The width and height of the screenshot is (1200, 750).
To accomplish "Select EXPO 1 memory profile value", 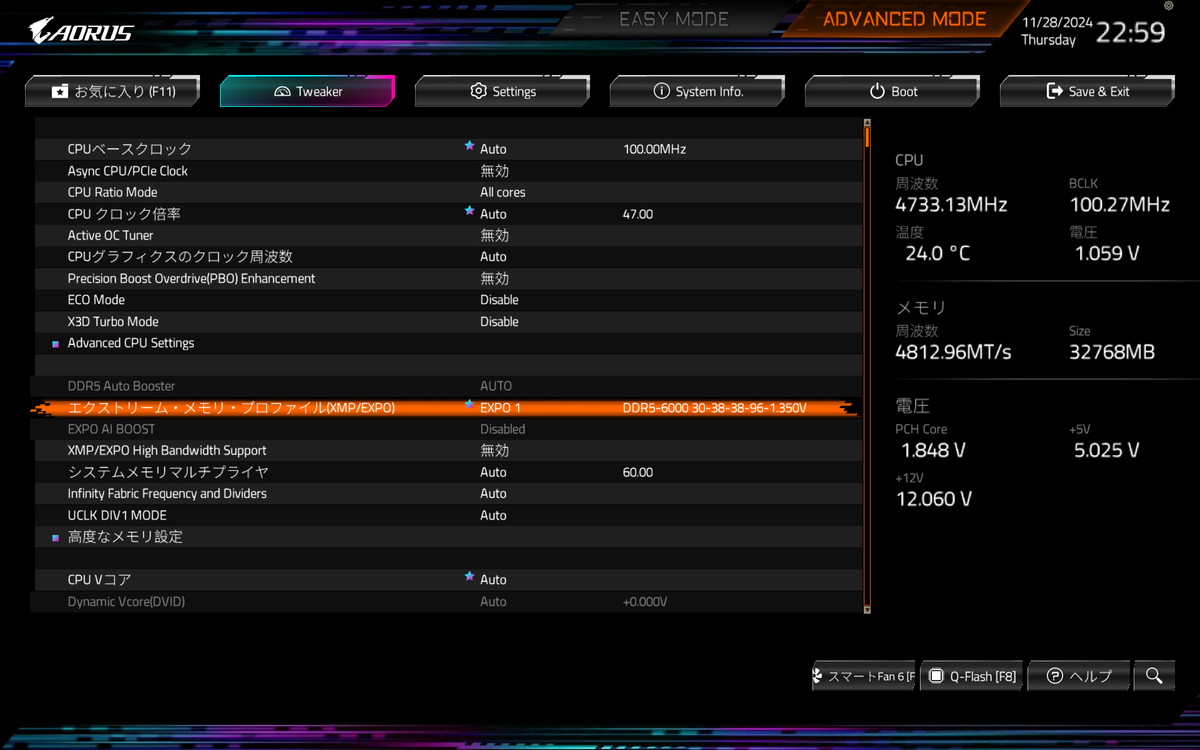I will click(x=500, y=408).
